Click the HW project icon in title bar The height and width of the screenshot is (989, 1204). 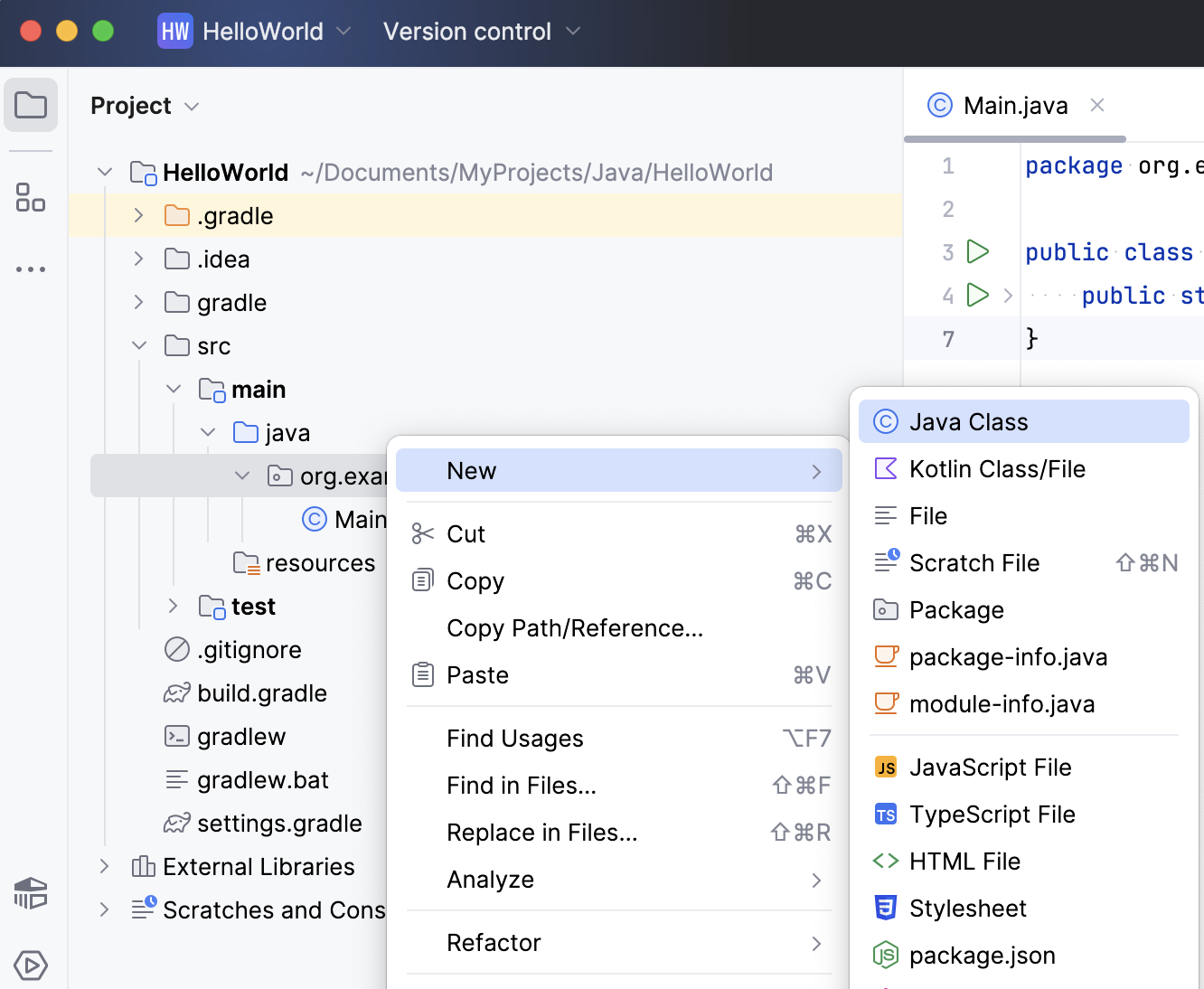174,31
